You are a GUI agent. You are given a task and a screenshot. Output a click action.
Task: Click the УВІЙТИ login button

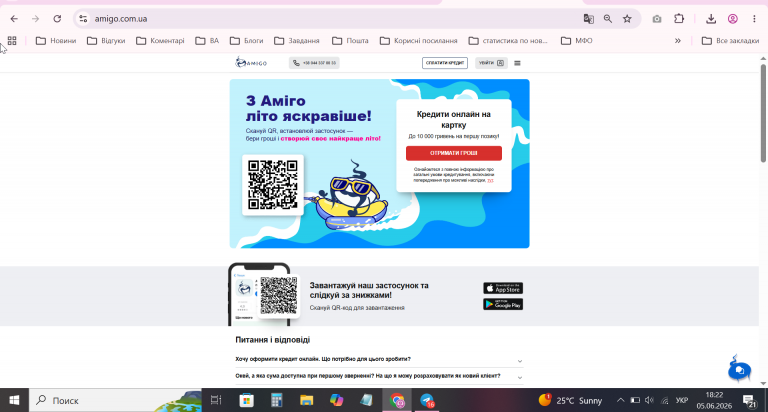tap(491, 63)
